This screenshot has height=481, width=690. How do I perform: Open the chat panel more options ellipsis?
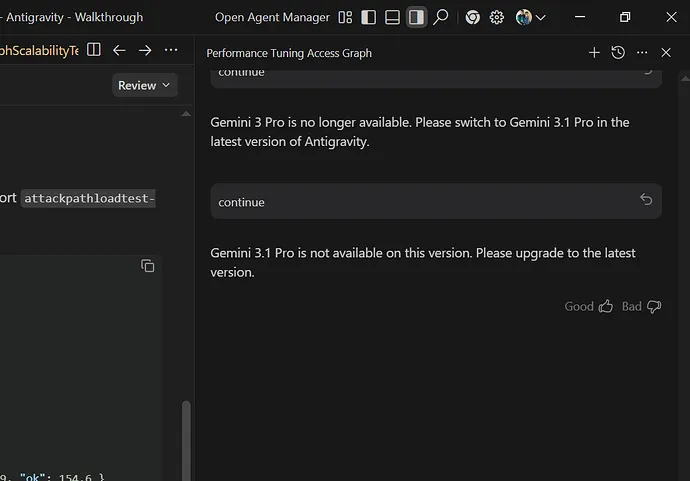tap(642, 53)
